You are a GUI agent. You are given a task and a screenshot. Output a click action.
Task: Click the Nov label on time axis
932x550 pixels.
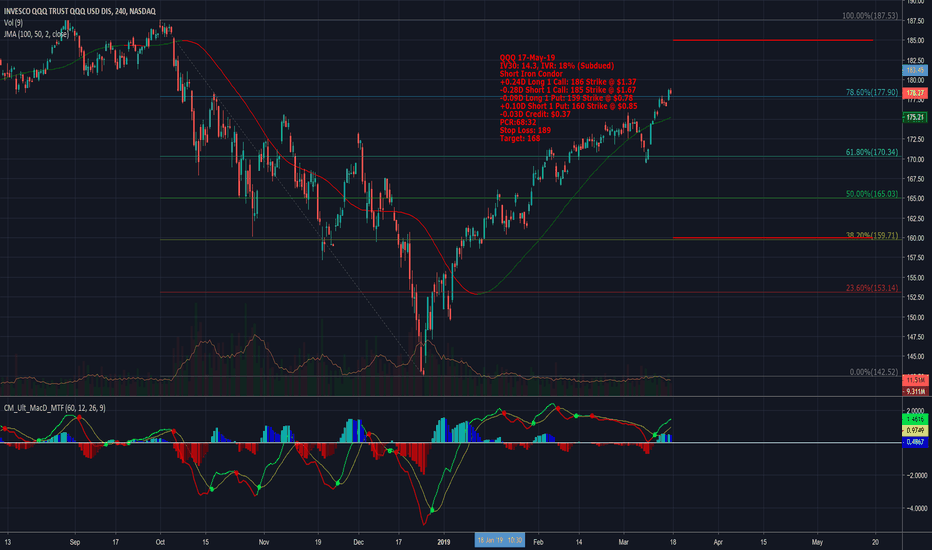[265, 542]
